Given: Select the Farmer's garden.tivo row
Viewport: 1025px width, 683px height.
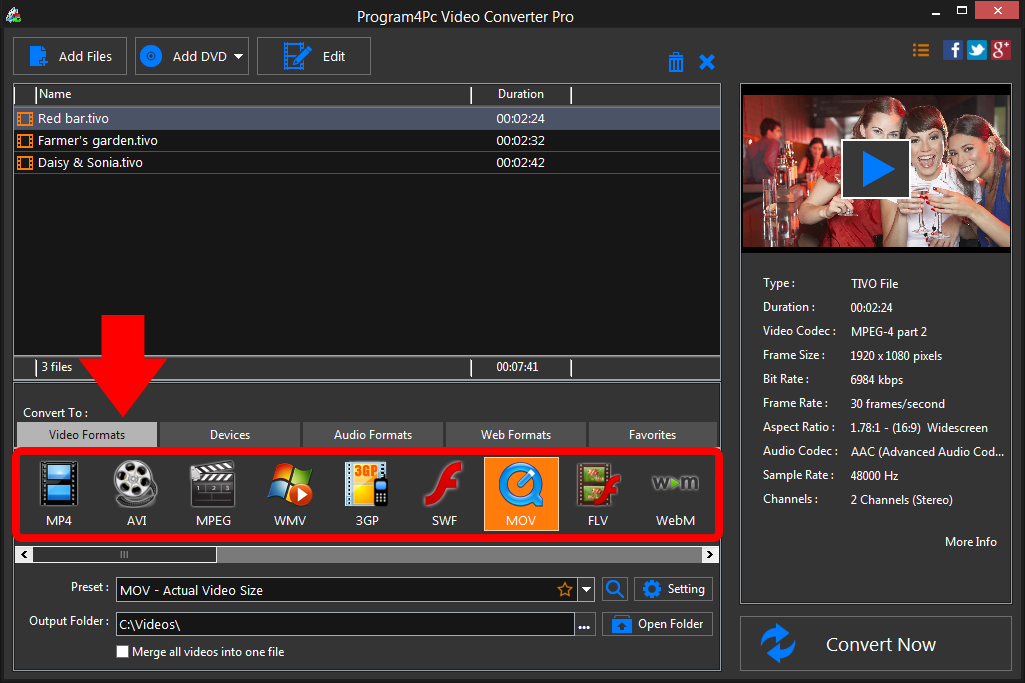Looking at the screenshot, I should (367, 141).
